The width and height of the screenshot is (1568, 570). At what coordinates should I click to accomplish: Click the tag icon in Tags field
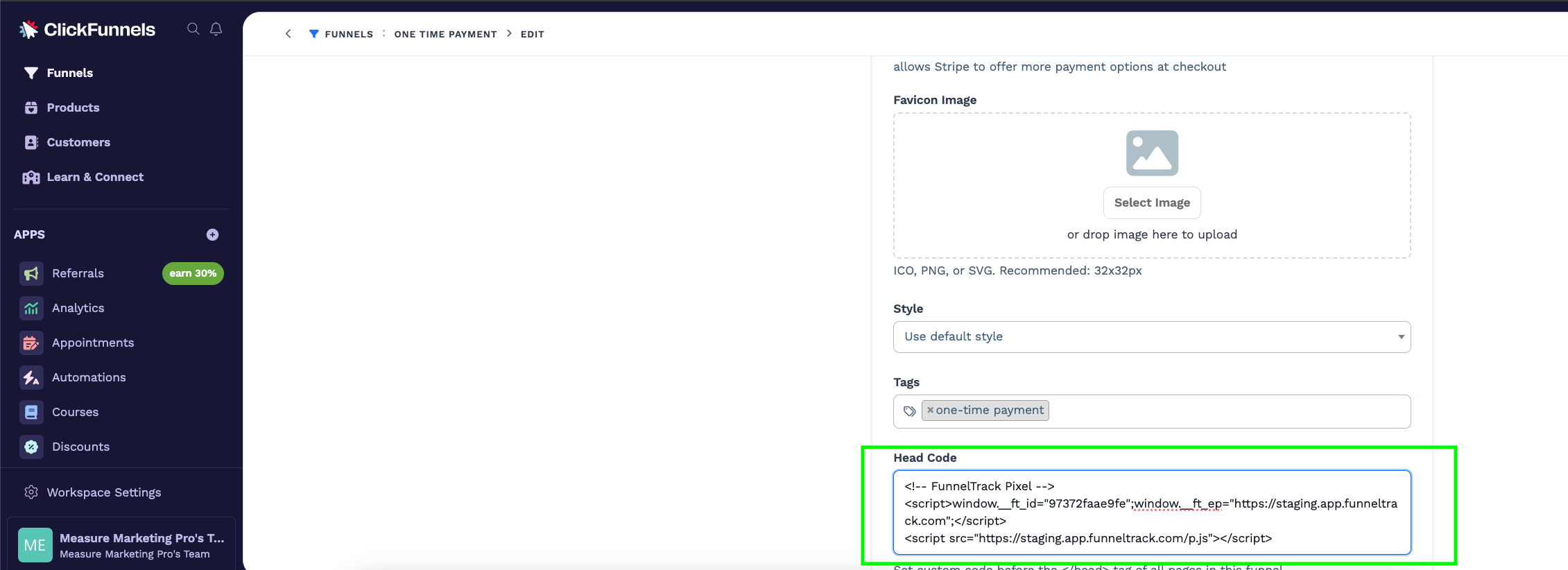pyautogui.click(x=910, y=411)
